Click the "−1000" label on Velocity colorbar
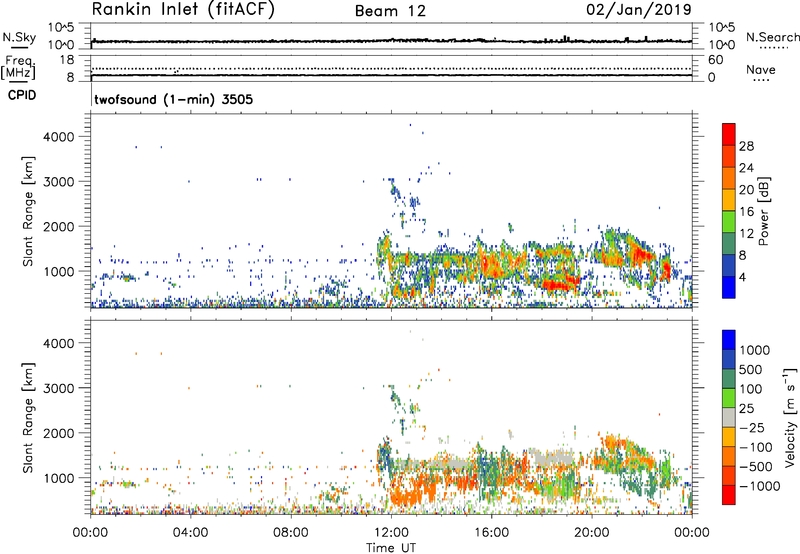This screenshot has width=800, height=554. (759, 486)
